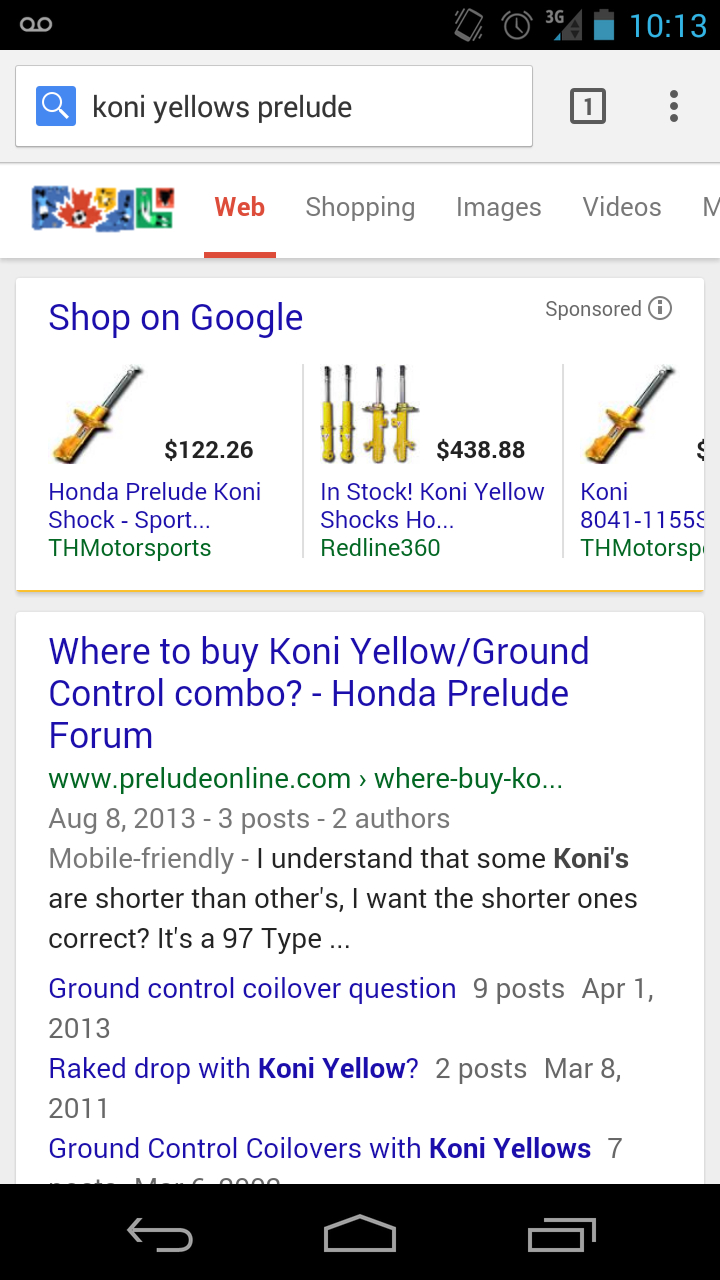Tap the blue search magnifier icon
720x1280 pixels.
click(x=56, y=106)
